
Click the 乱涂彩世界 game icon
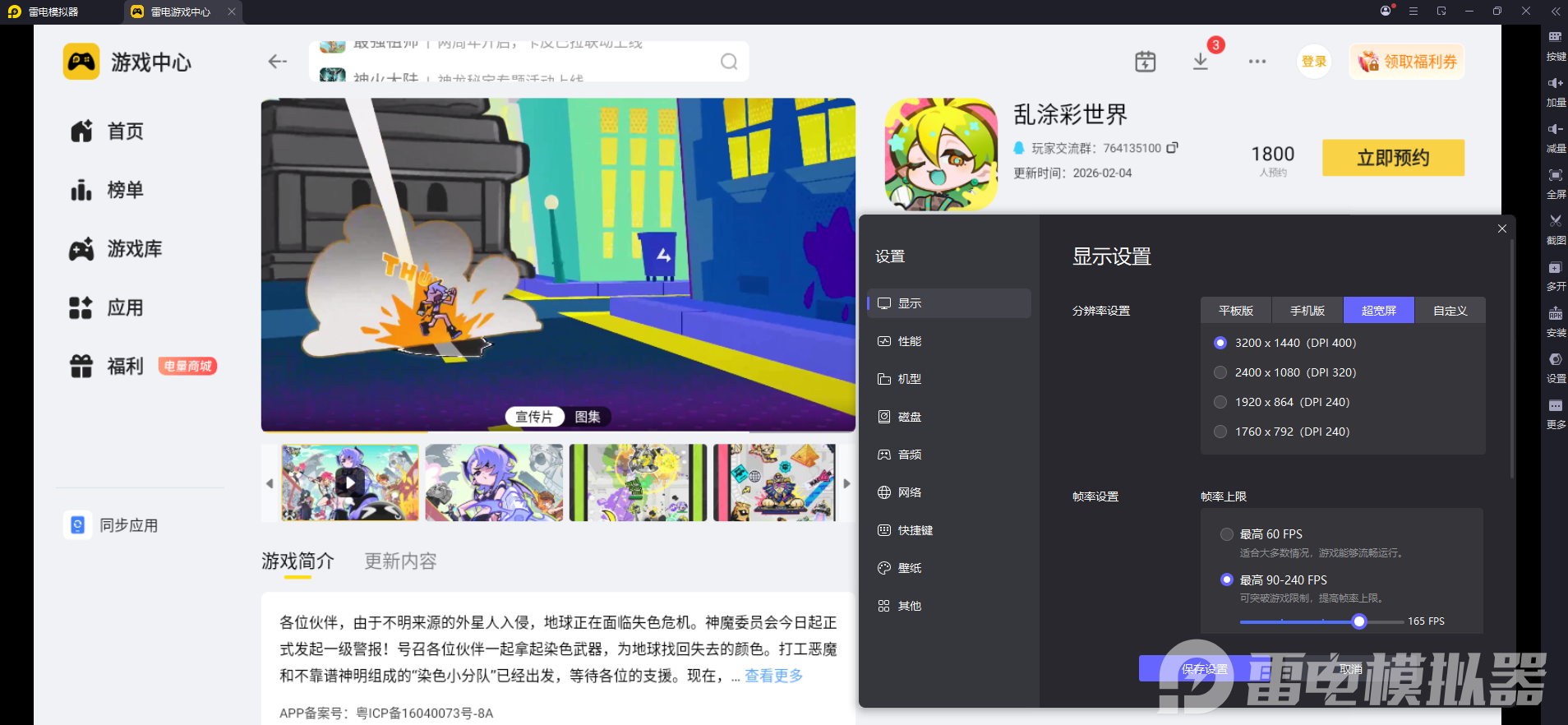(x=941, y=155)
